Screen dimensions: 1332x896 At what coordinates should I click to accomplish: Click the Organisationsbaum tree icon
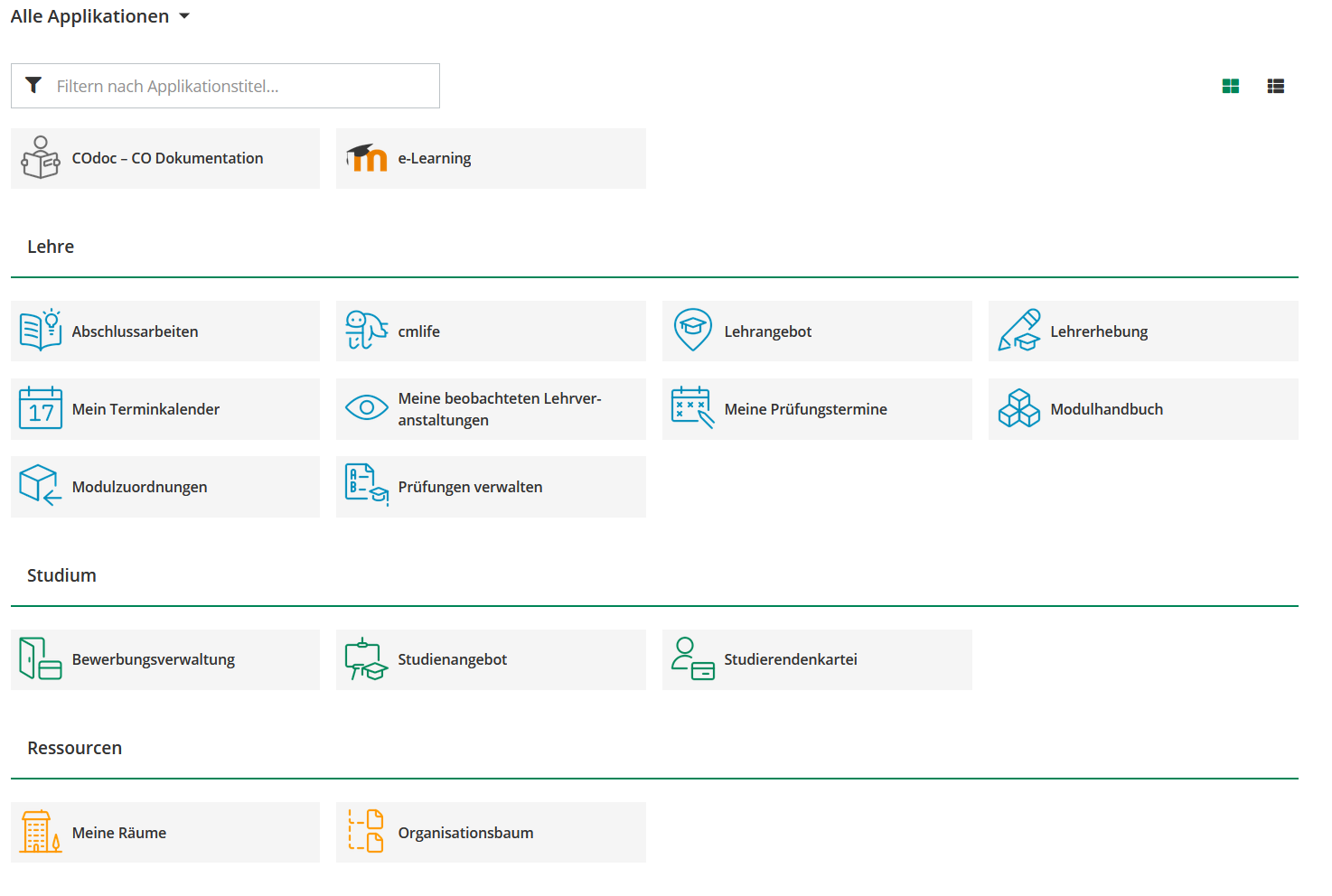pos(367,832)
